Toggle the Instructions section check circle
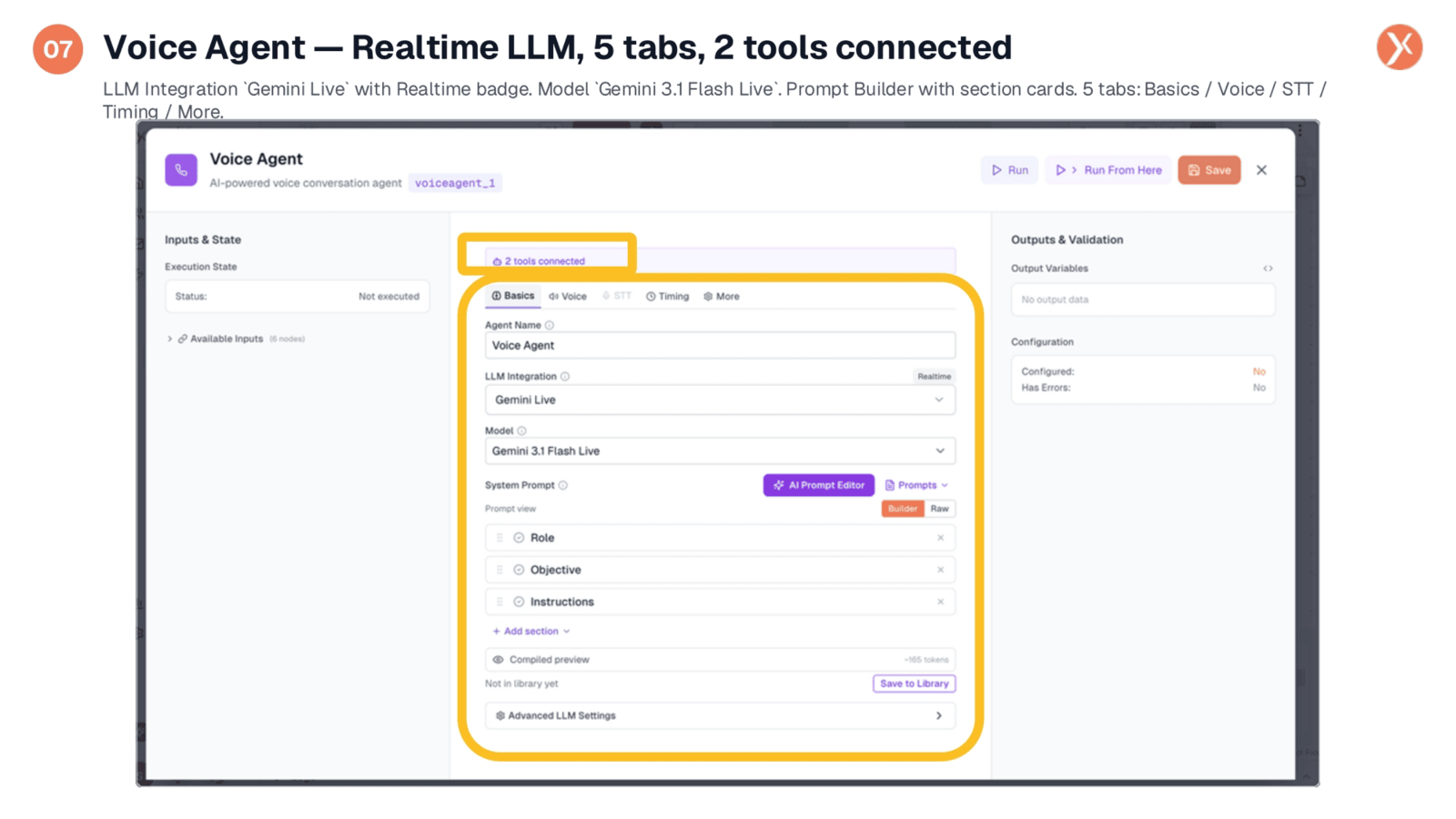 click(519, 602)
